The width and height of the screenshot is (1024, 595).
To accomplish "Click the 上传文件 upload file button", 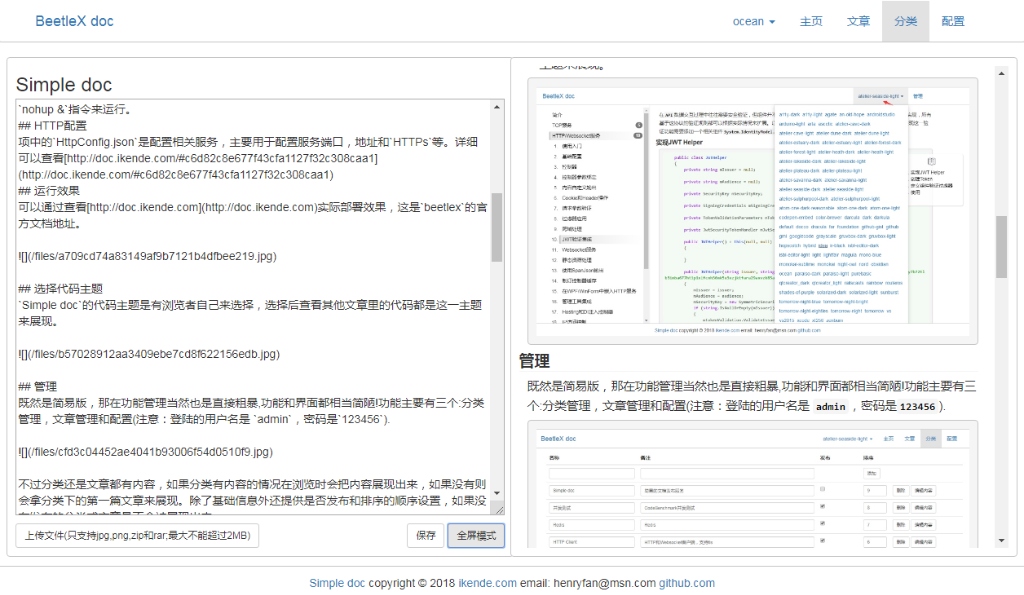I will 137,536.
